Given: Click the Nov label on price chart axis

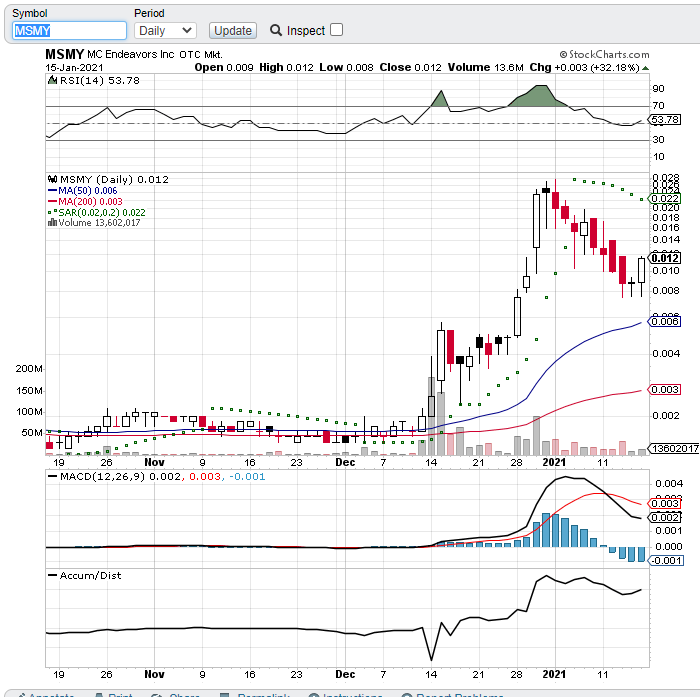Looking at the screenshot, I should [x=154, y=462].
